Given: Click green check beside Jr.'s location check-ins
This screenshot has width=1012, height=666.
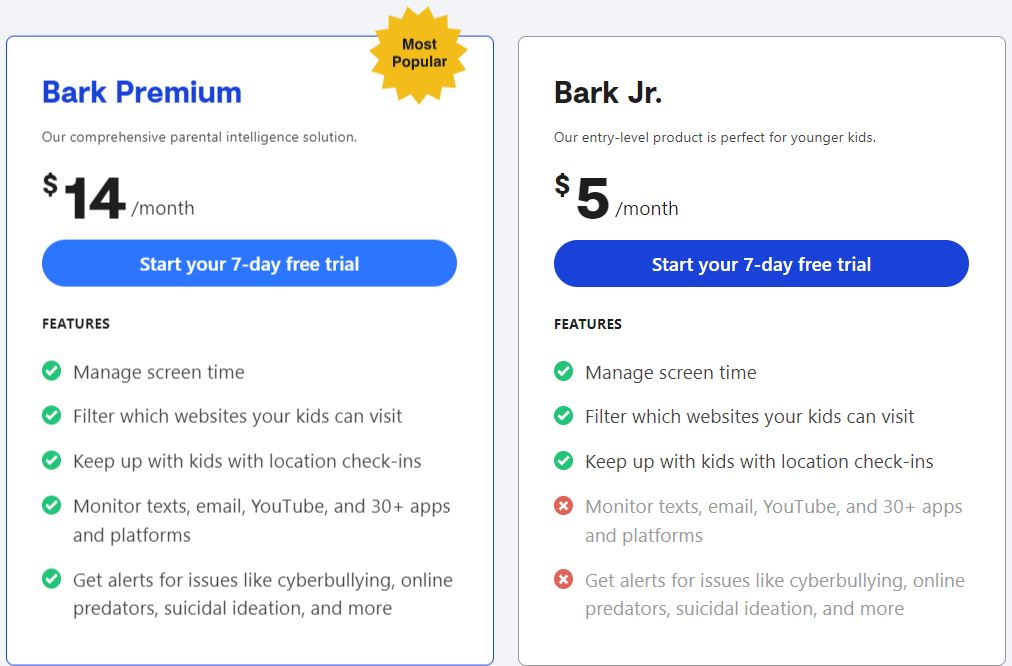Looking at the screenshot, I should point(564,461).
